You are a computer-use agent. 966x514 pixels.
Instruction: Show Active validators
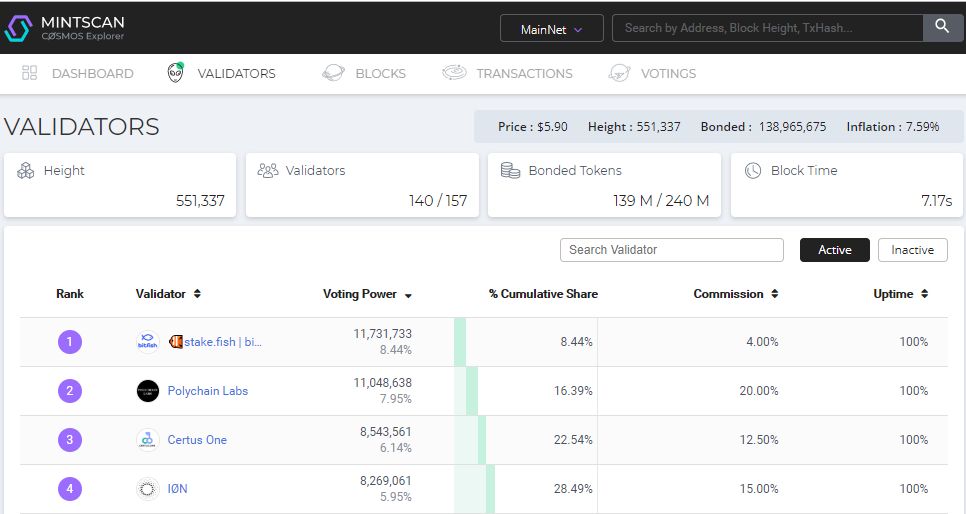[x=835, y=250]
